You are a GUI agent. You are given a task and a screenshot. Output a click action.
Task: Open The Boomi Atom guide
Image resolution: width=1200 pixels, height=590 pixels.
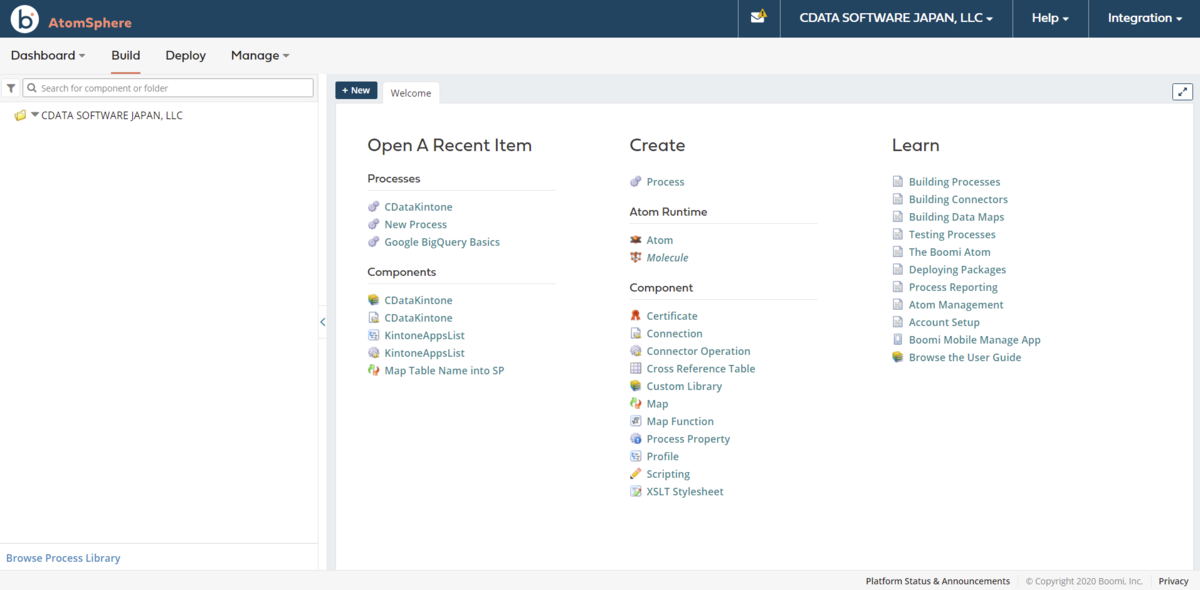click(x=949, y=252)
